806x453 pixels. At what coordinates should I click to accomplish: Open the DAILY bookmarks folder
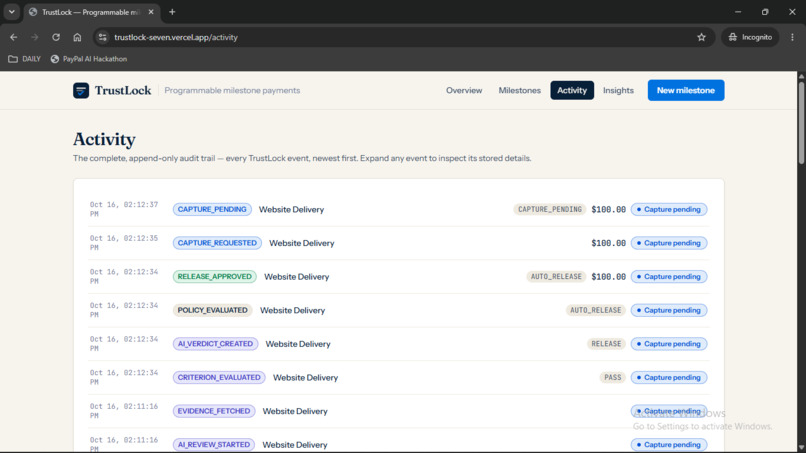(25, 59)
